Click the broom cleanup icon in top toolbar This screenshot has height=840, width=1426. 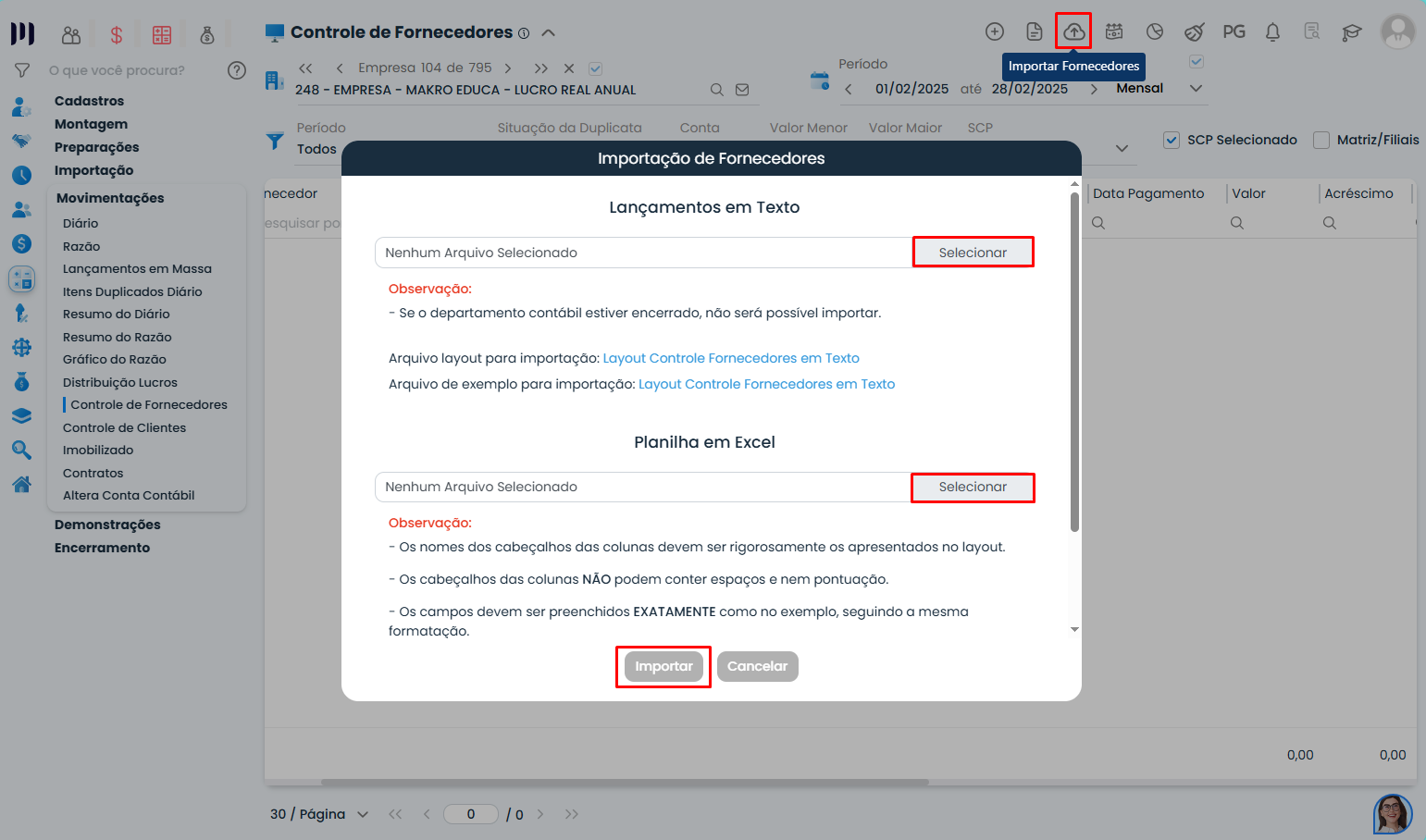(1195, 31)
